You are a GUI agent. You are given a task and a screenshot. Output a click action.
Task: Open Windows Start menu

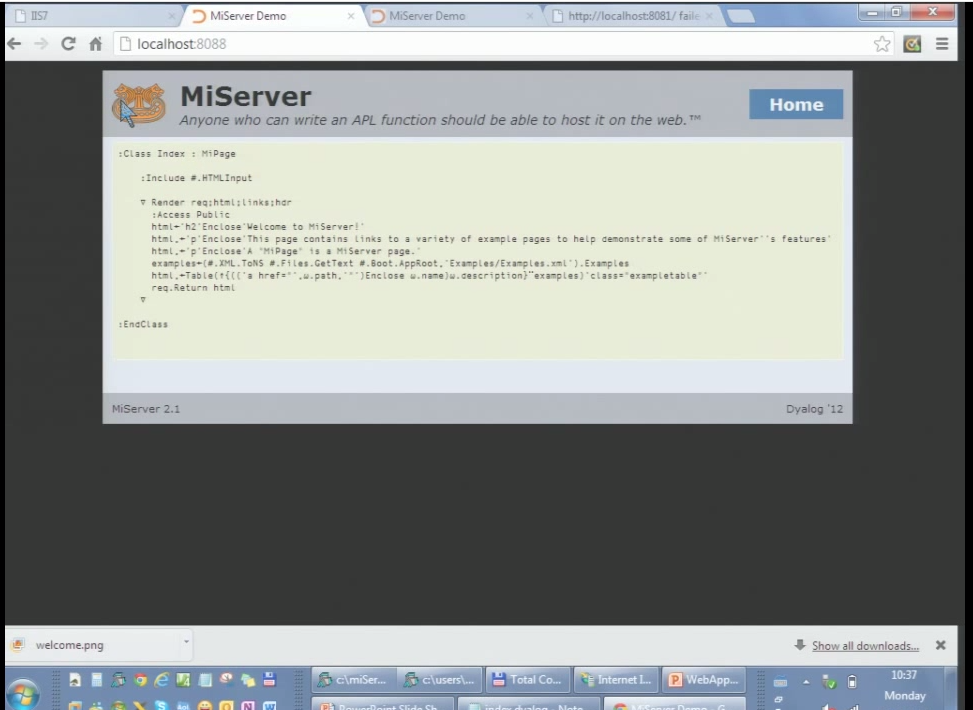pos(23,695)
